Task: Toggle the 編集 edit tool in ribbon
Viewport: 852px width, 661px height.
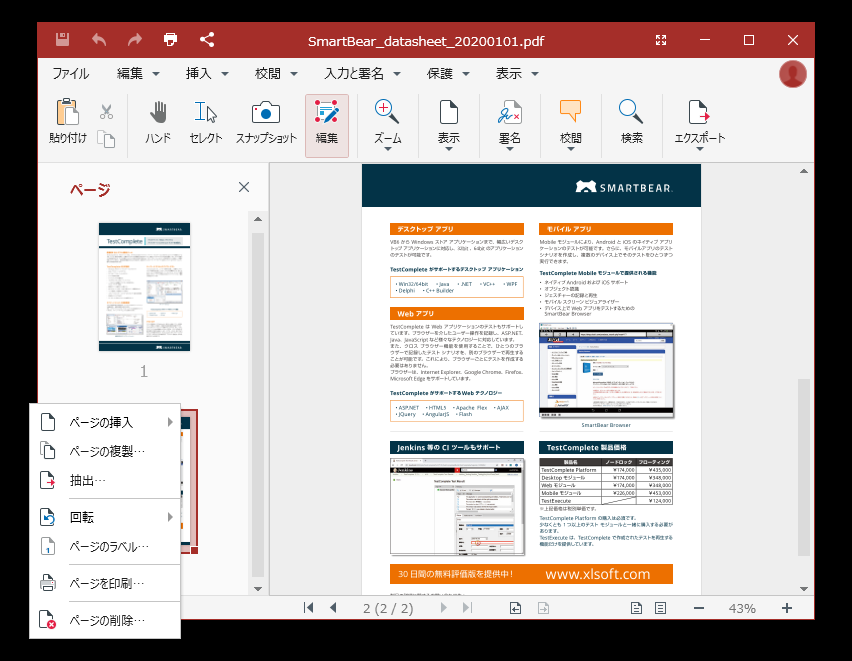Action: click(x=327, y=126)
